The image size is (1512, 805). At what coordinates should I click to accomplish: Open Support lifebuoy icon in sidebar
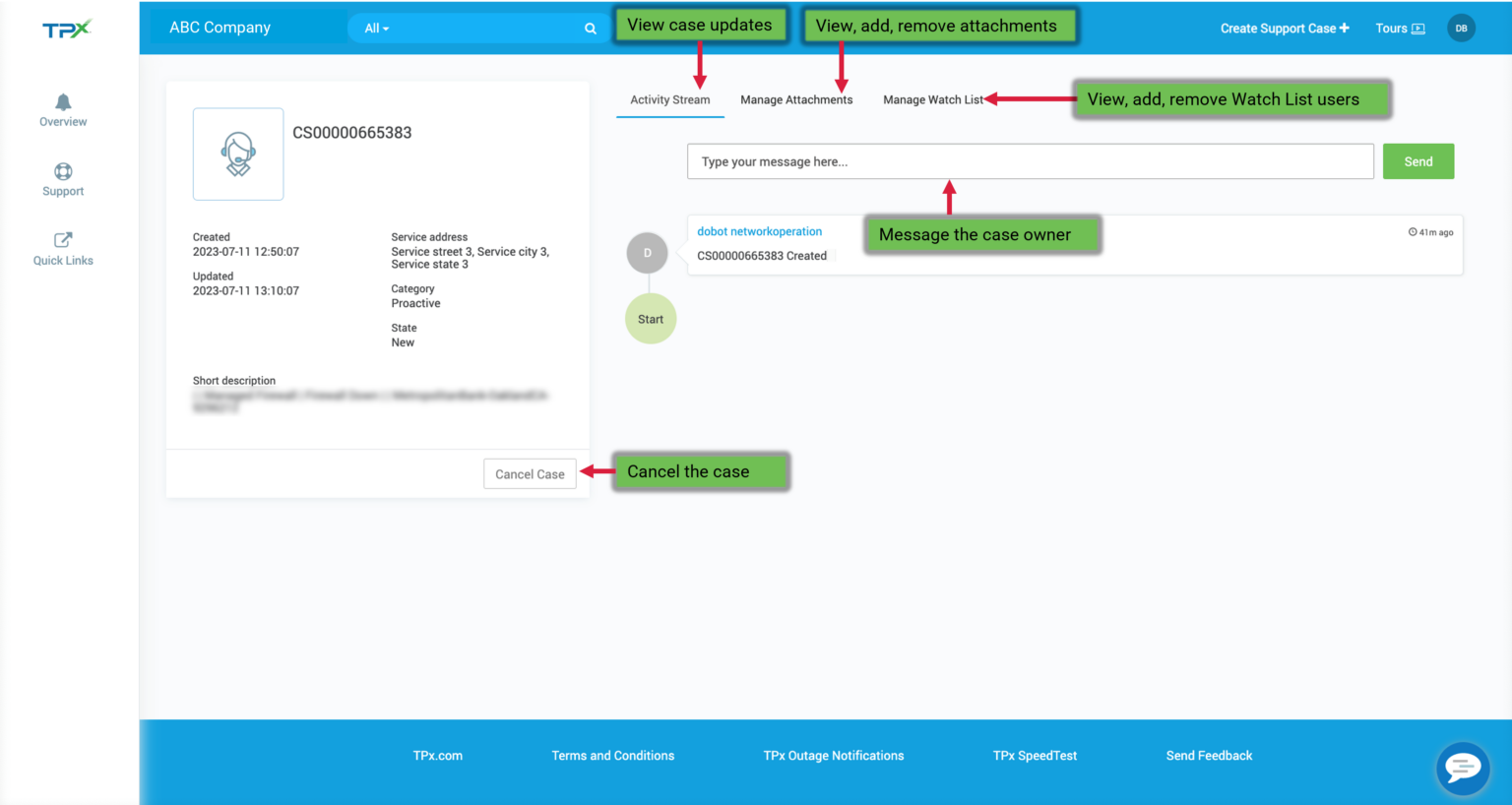click(x=63, y=172)
